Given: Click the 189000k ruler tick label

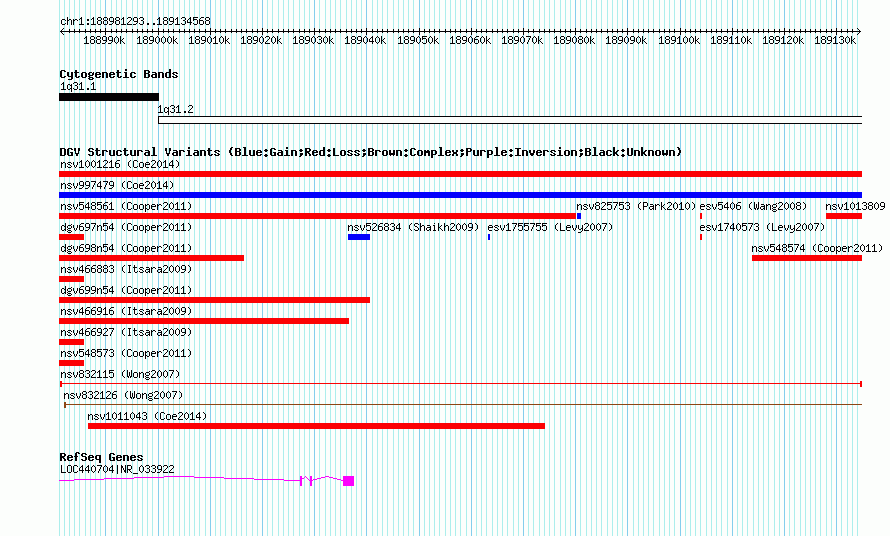Looking at the screenshot, I should pyautogui.click(x=157, y=40).
